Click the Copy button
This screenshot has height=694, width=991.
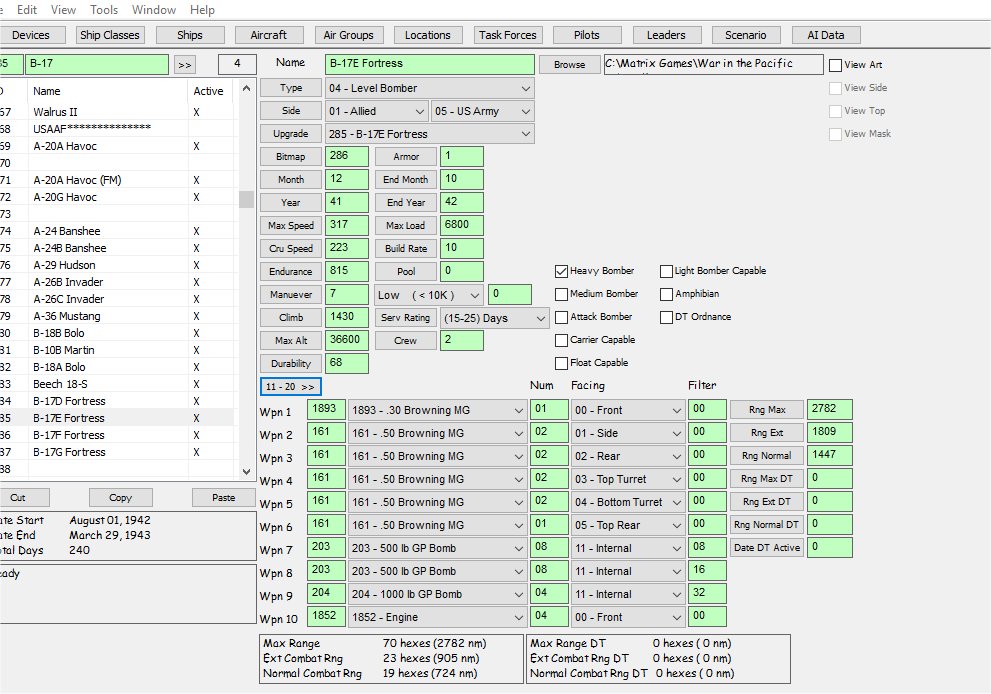point(120,497)
